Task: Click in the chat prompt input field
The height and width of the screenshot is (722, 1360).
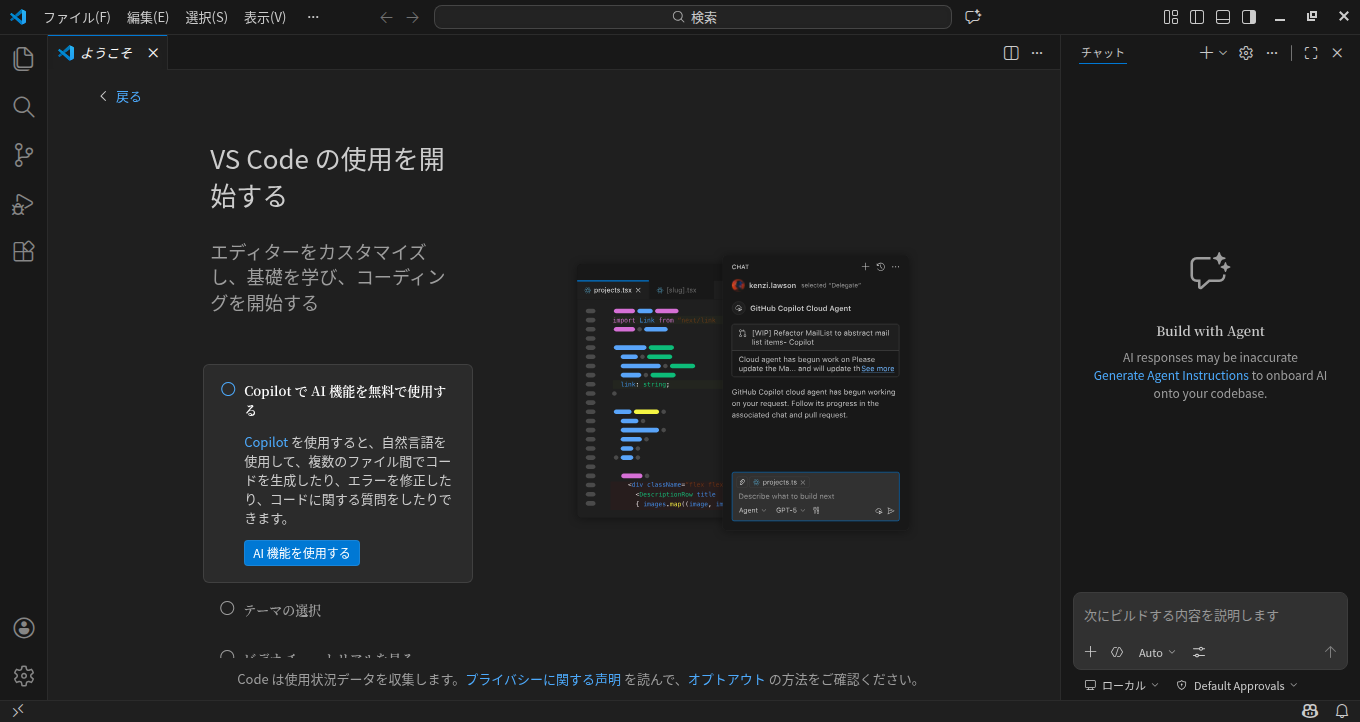Action: click(x=1208, y=616)
